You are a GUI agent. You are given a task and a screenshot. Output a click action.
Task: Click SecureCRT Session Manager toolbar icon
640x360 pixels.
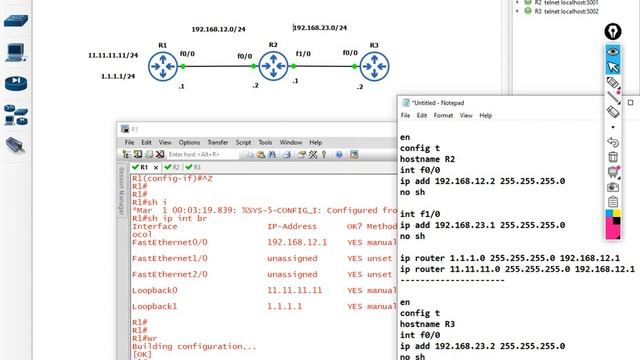(127, 154)
